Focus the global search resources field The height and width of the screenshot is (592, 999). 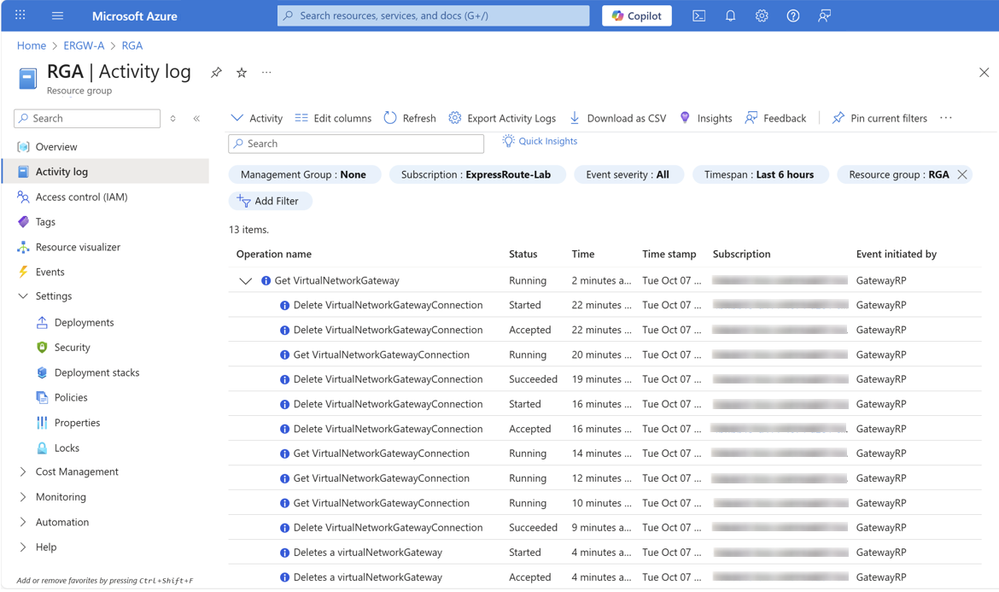point(433,16)
